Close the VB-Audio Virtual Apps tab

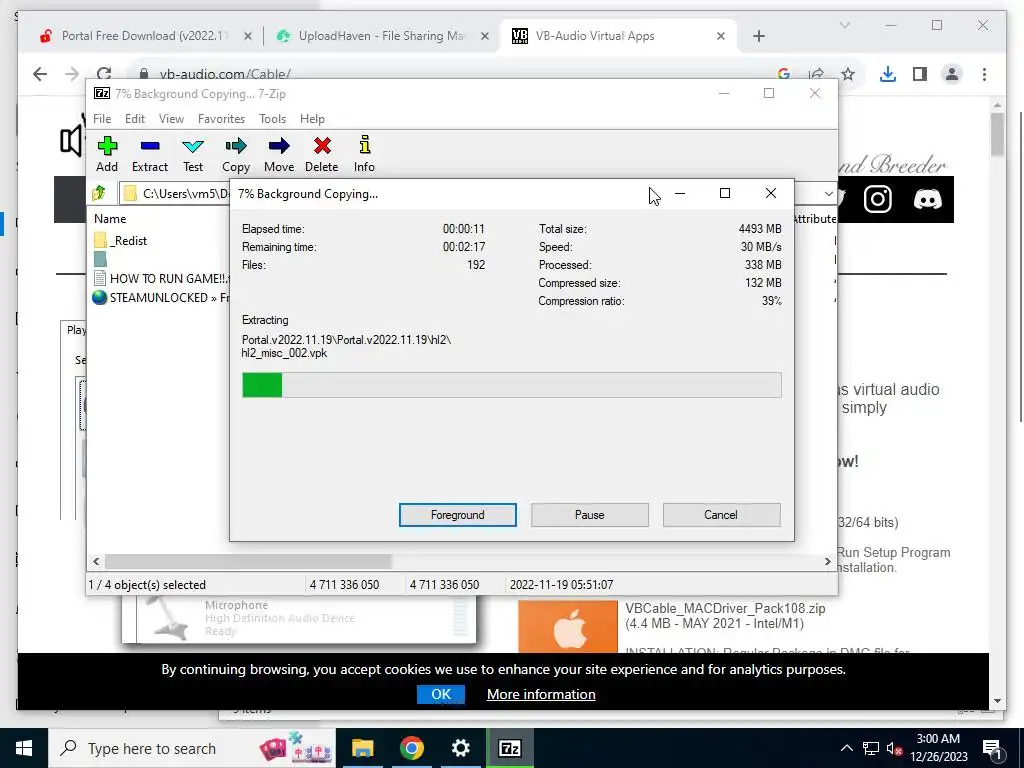point(720,36)
